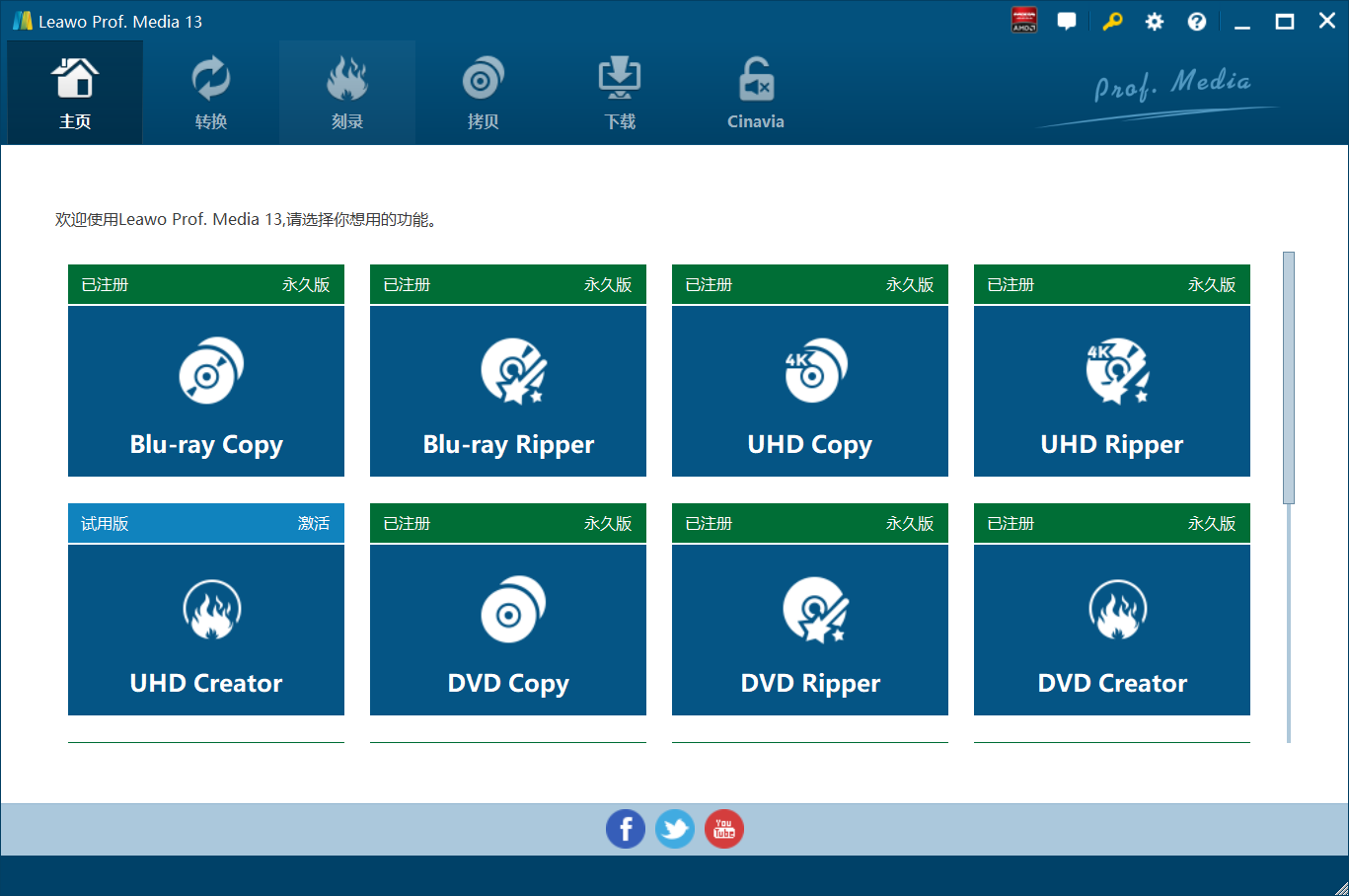The image size is (1349, 896).
Task: Click the 试用版 trial label on UHD Creator
Action: (x=105, y=524)
